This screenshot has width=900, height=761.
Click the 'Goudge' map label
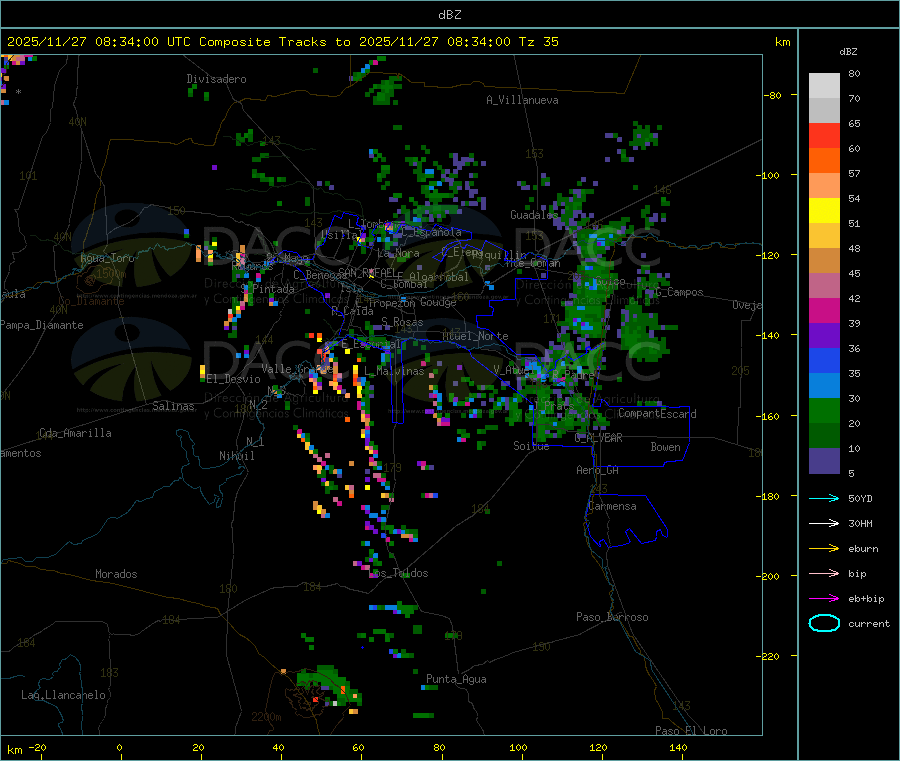point(438,302)
